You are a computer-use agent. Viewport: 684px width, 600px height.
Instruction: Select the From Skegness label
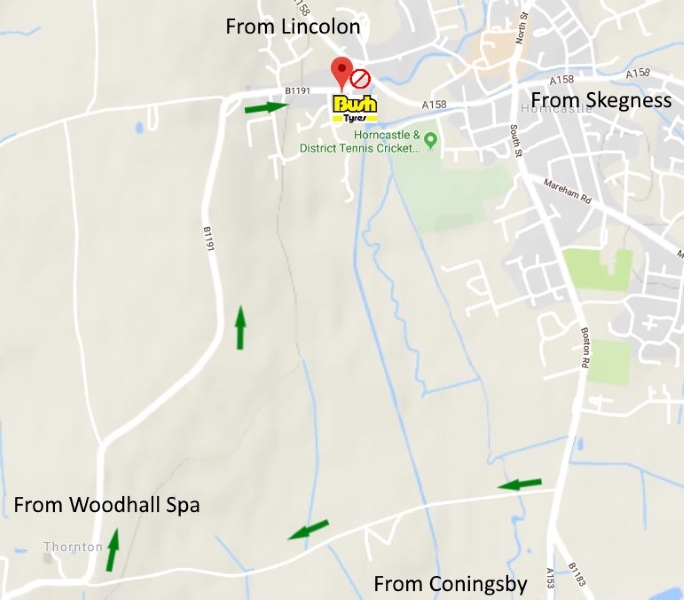coord(601,100)
